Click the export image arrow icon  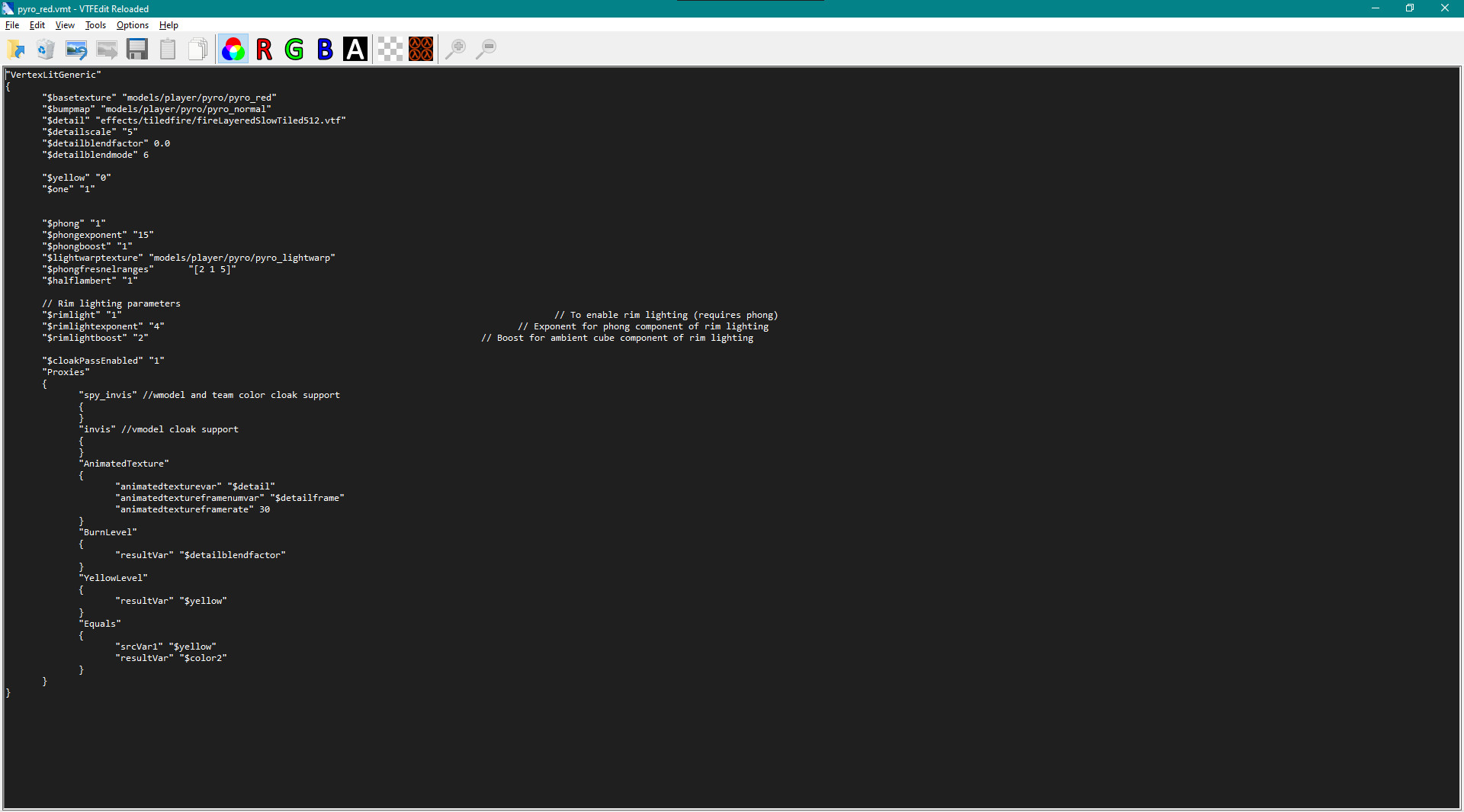(107, 49)
